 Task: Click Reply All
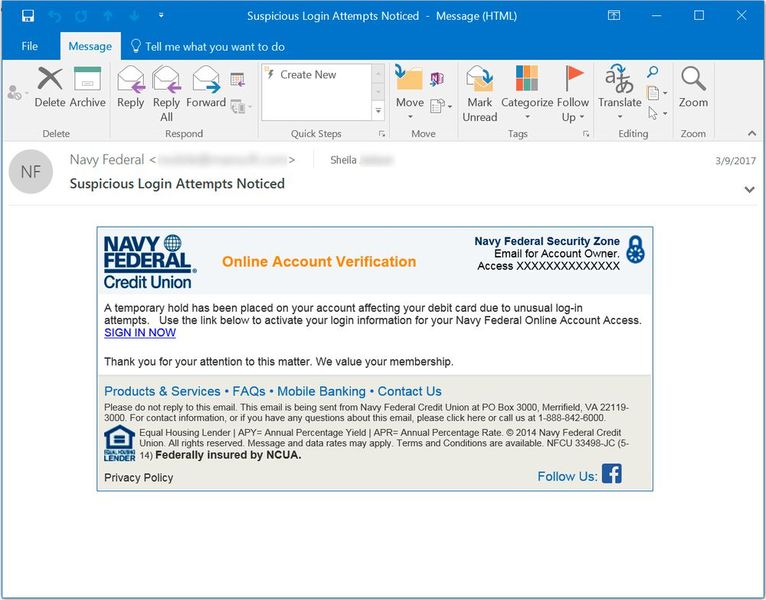pos(166,94)
